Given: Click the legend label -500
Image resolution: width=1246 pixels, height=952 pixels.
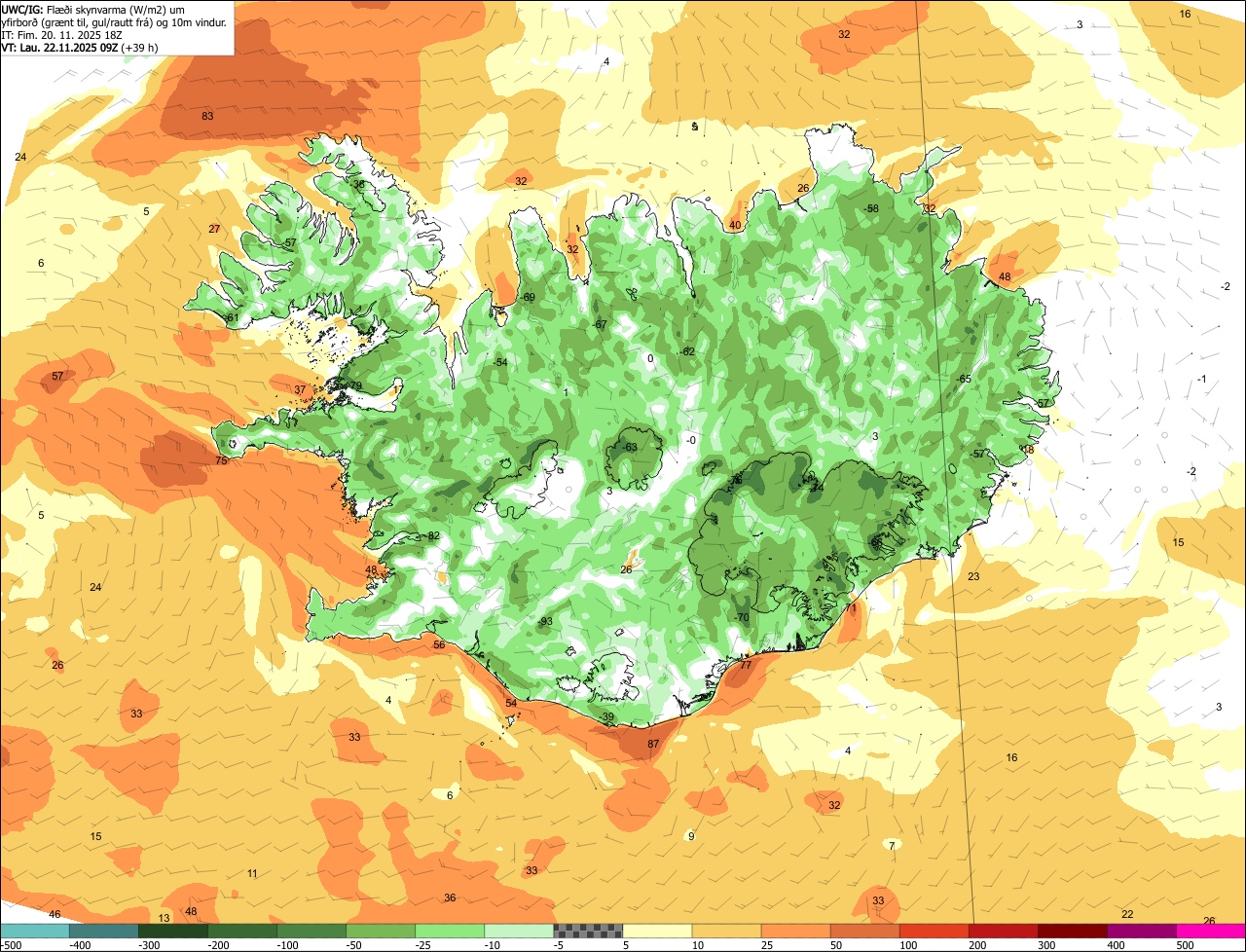Looking at the screenshot, I should tap(11, 944).
